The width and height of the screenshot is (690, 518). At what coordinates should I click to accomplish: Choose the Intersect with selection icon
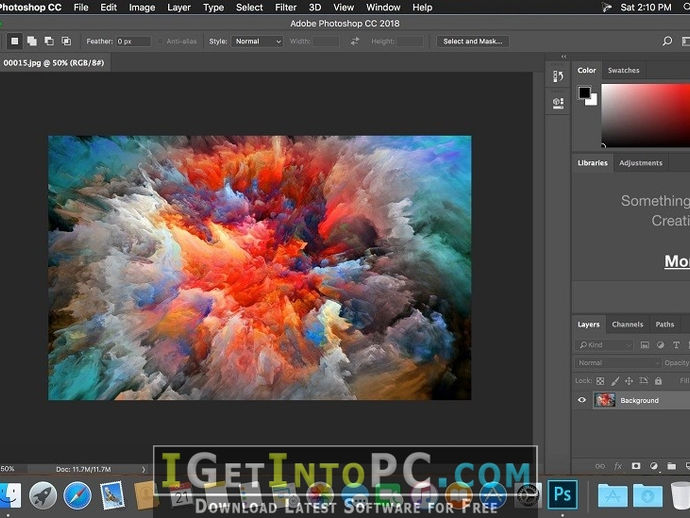click(66, 41)
